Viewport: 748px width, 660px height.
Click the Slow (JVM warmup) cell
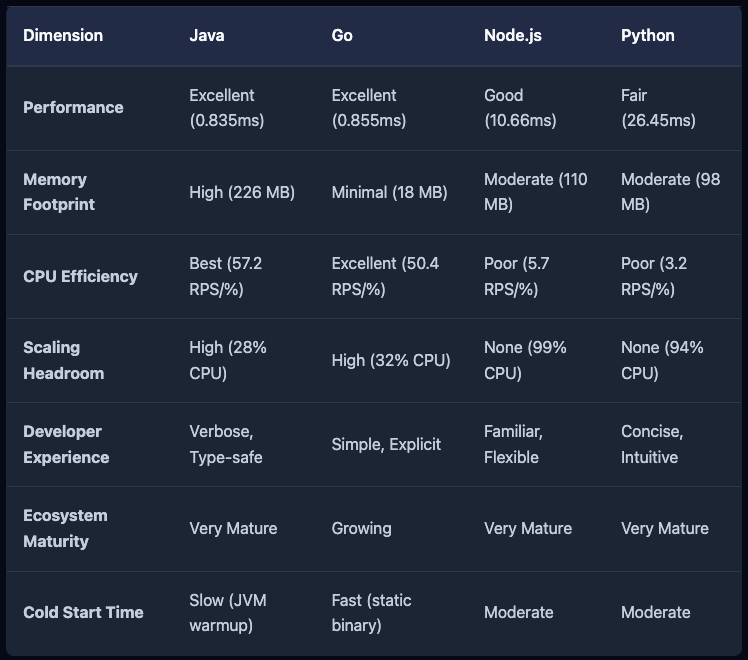(228, 612)
